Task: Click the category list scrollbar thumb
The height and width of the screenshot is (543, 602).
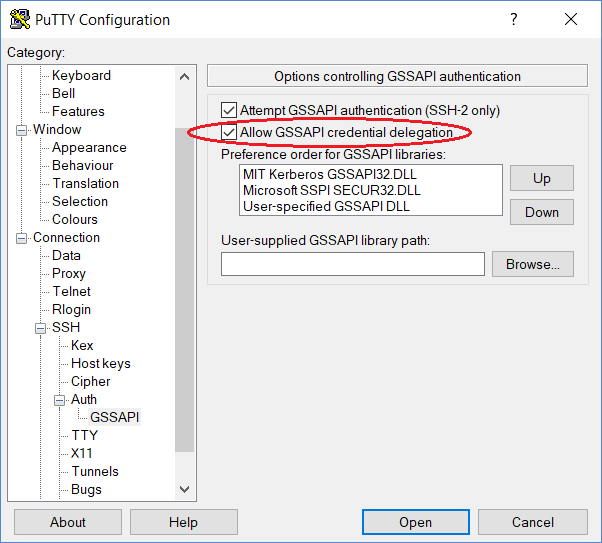Action: pyautogui.click(x=185, y=290)
